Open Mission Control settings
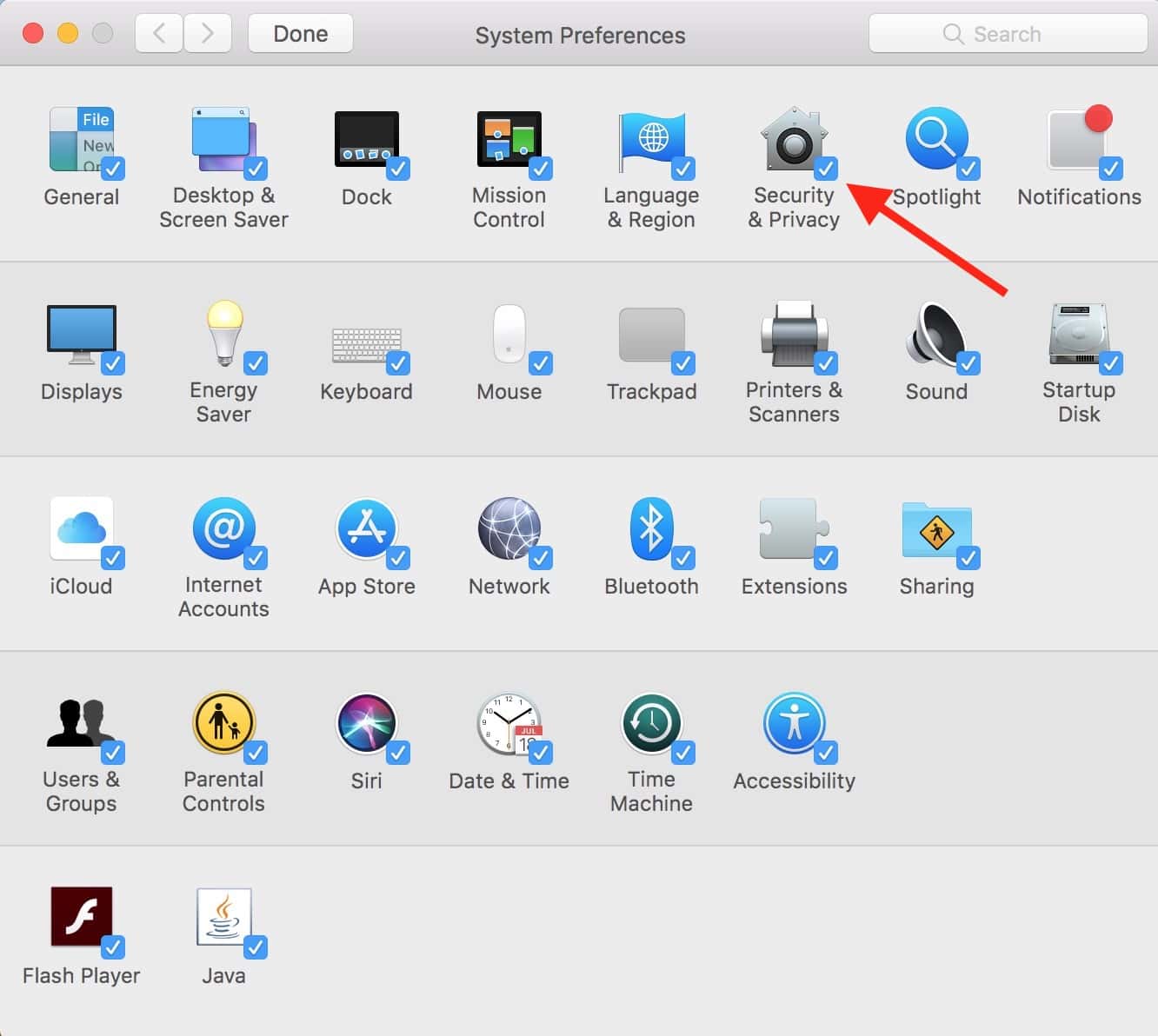The height and width of the screenshot is (1036, 1158). tap(509, 142)
